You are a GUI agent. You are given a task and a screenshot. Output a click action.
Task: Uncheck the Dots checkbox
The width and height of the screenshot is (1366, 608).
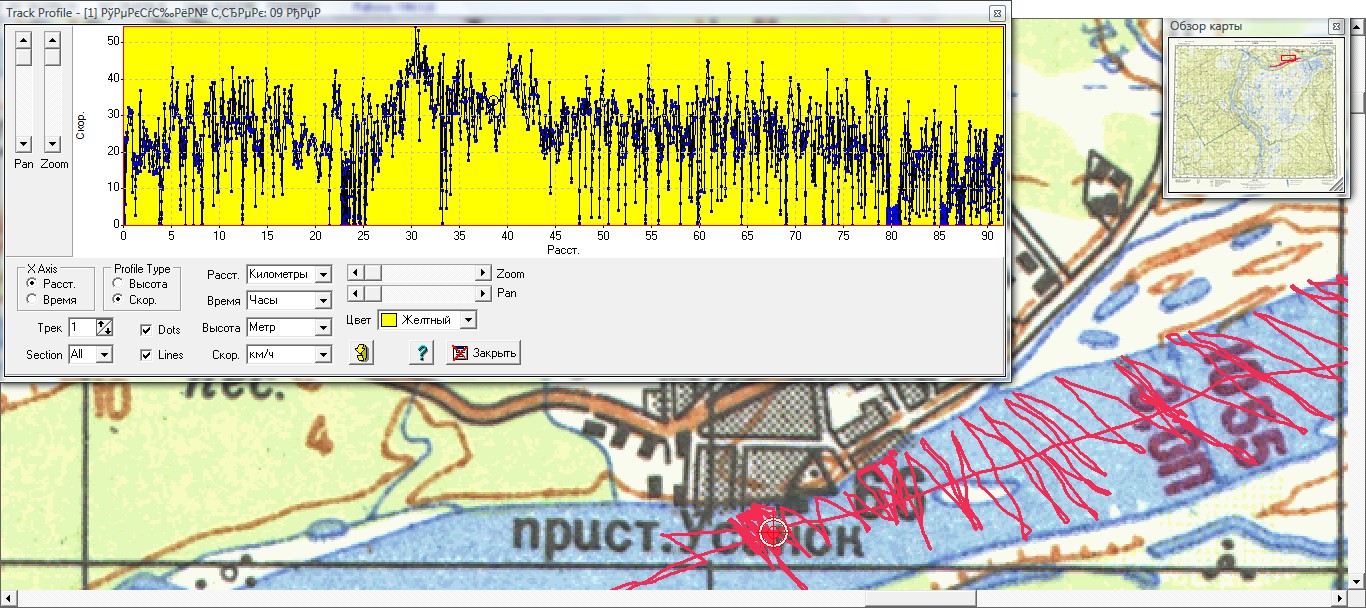click(147, 330)
